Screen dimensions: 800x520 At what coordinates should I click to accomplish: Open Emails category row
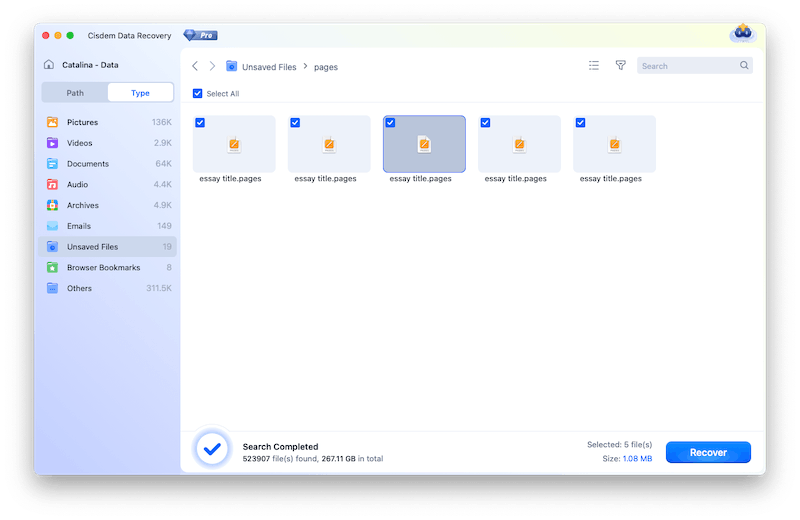coord(108,226)
